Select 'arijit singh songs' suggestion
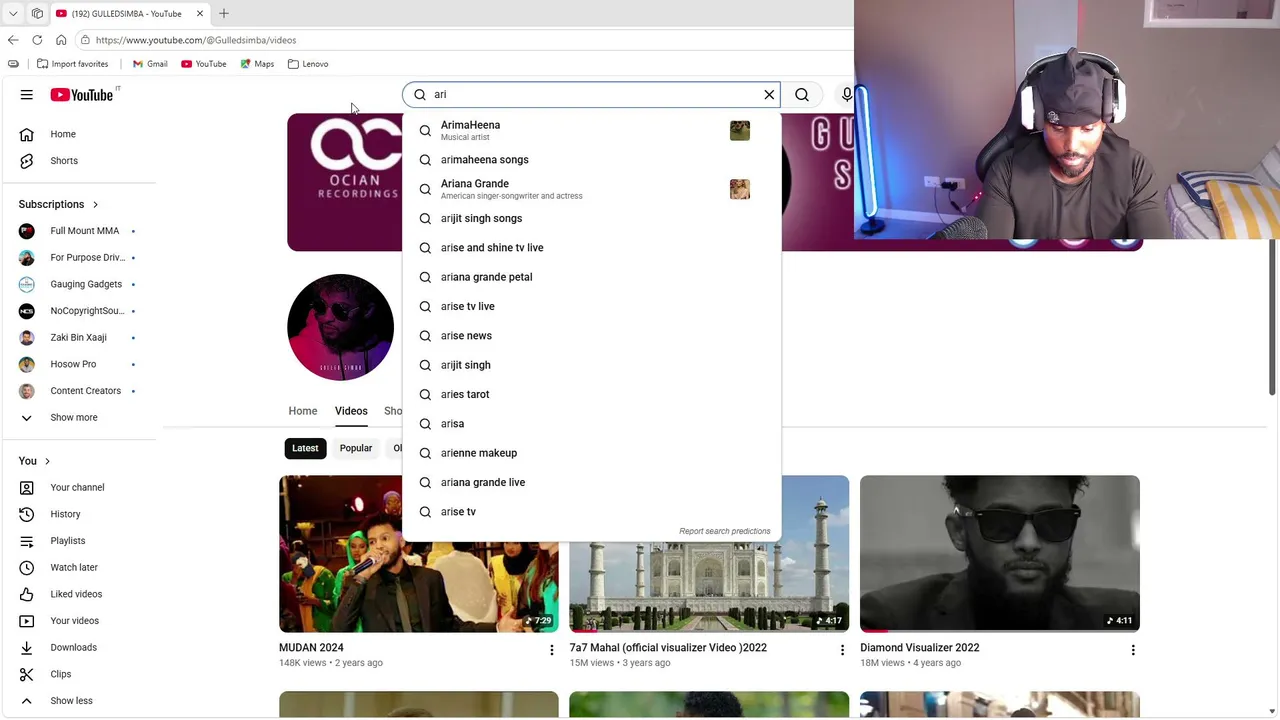1280x720 pixels. click(591, 219)
